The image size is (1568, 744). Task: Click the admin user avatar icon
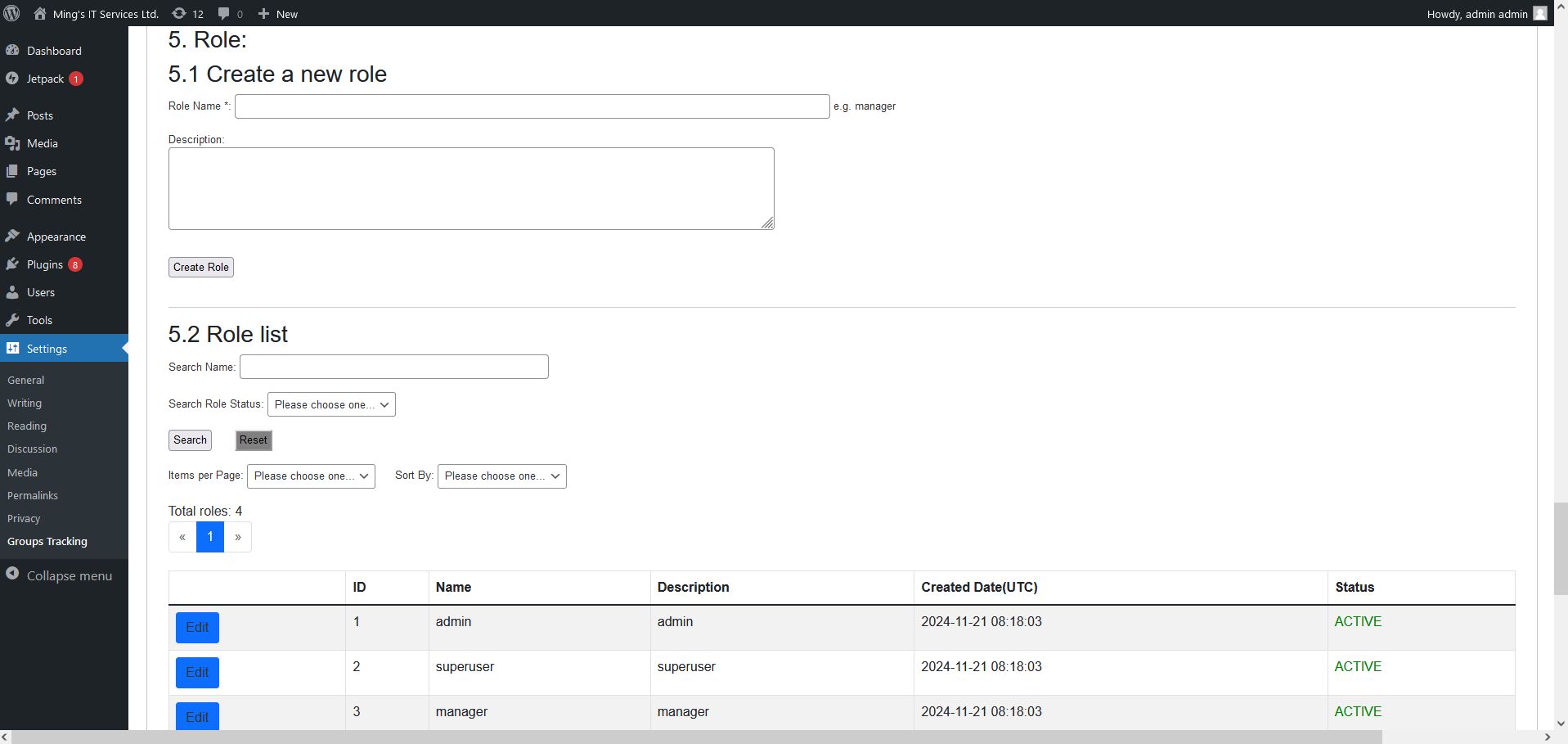tap(1540, 14)
